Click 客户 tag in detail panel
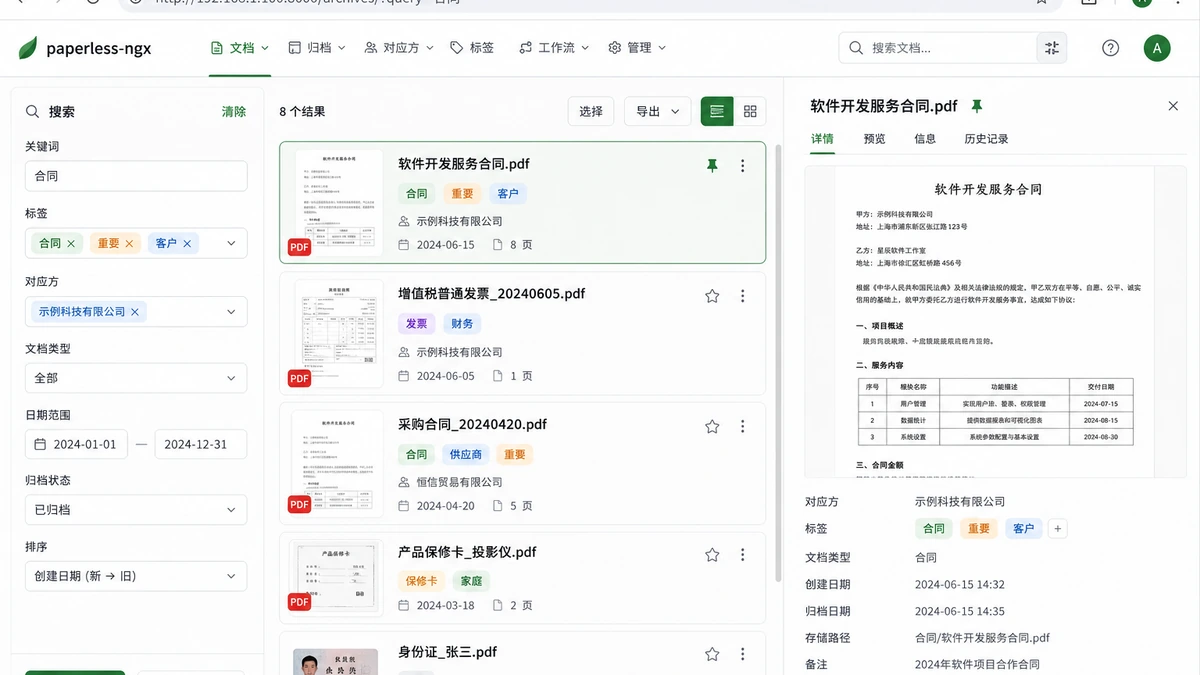The height and width of the screenshot is (675, 1200). pyautogui.click(x=1023, y=529)
